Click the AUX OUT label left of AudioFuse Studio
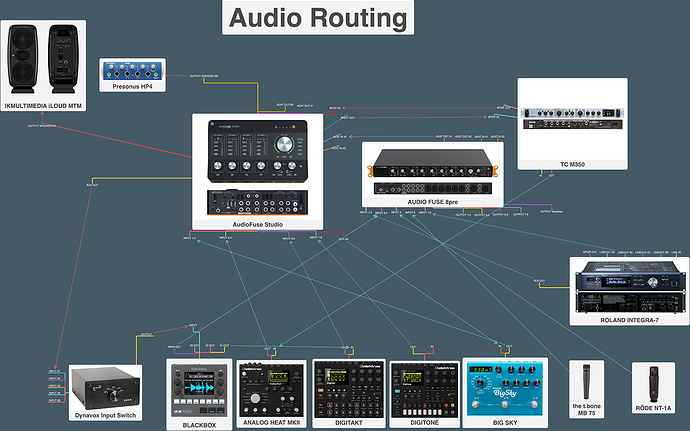 [x=92, y=185]
